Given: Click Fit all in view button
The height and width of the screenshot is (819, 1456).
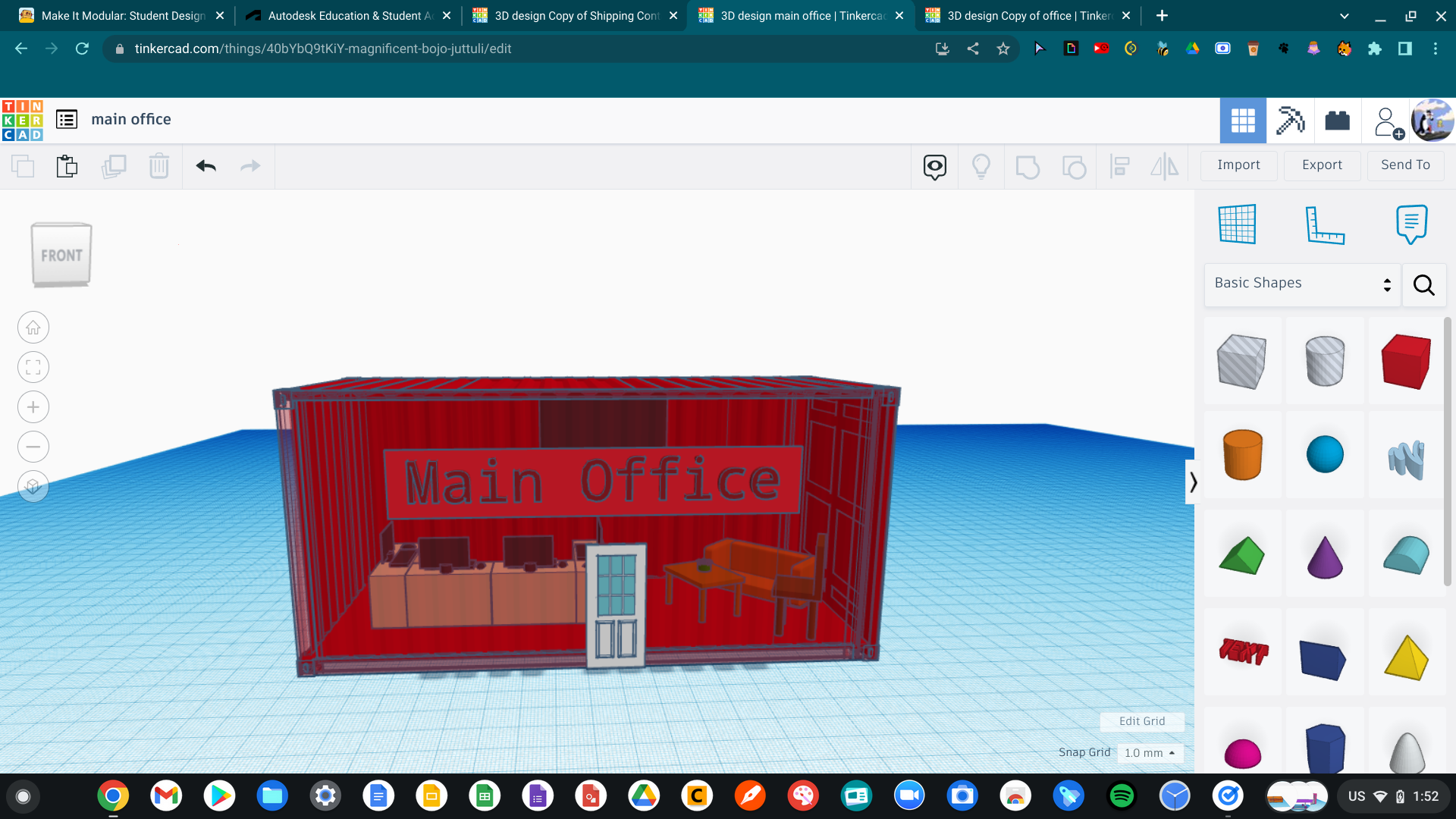Looking at the screenshot, I should [x=33, y=368].
